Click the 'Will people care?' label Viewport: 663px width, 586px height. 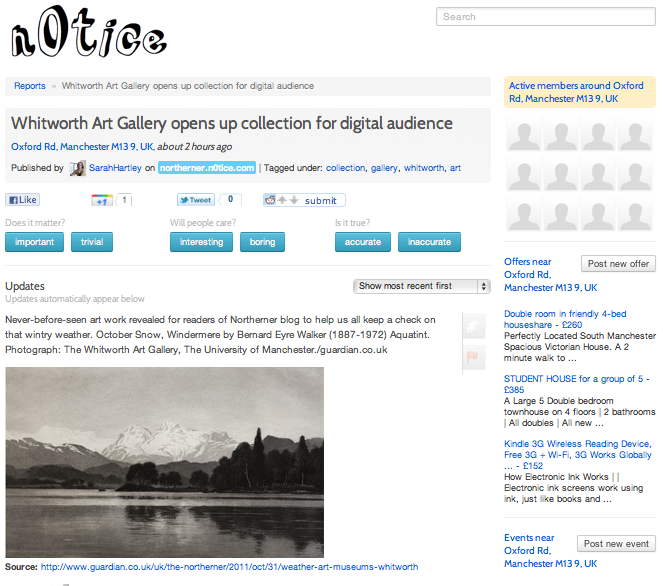[x=203, y=223]
